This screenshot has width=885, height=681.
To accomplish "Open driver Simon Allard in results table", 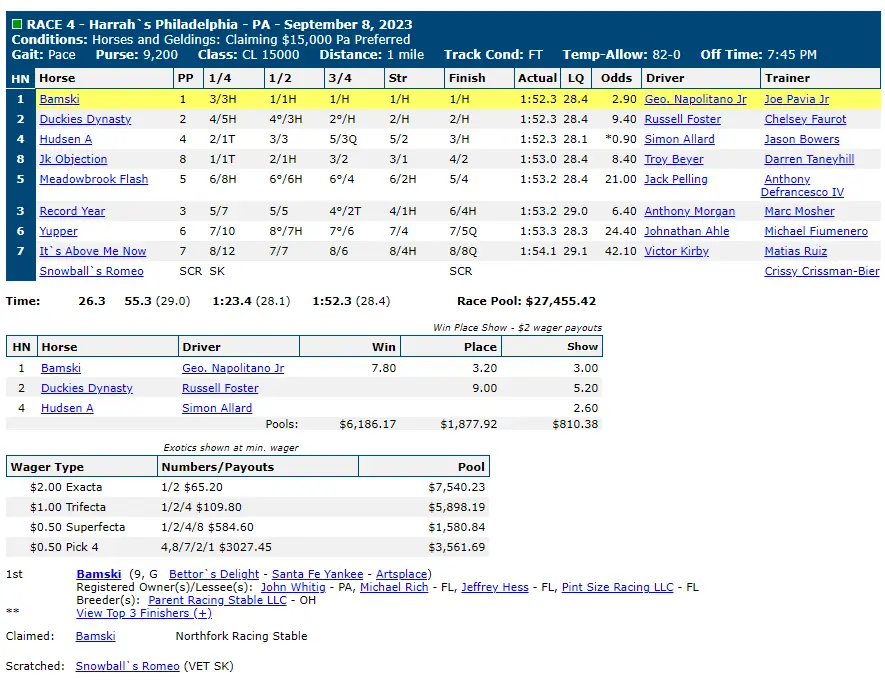I will [680, 139].
